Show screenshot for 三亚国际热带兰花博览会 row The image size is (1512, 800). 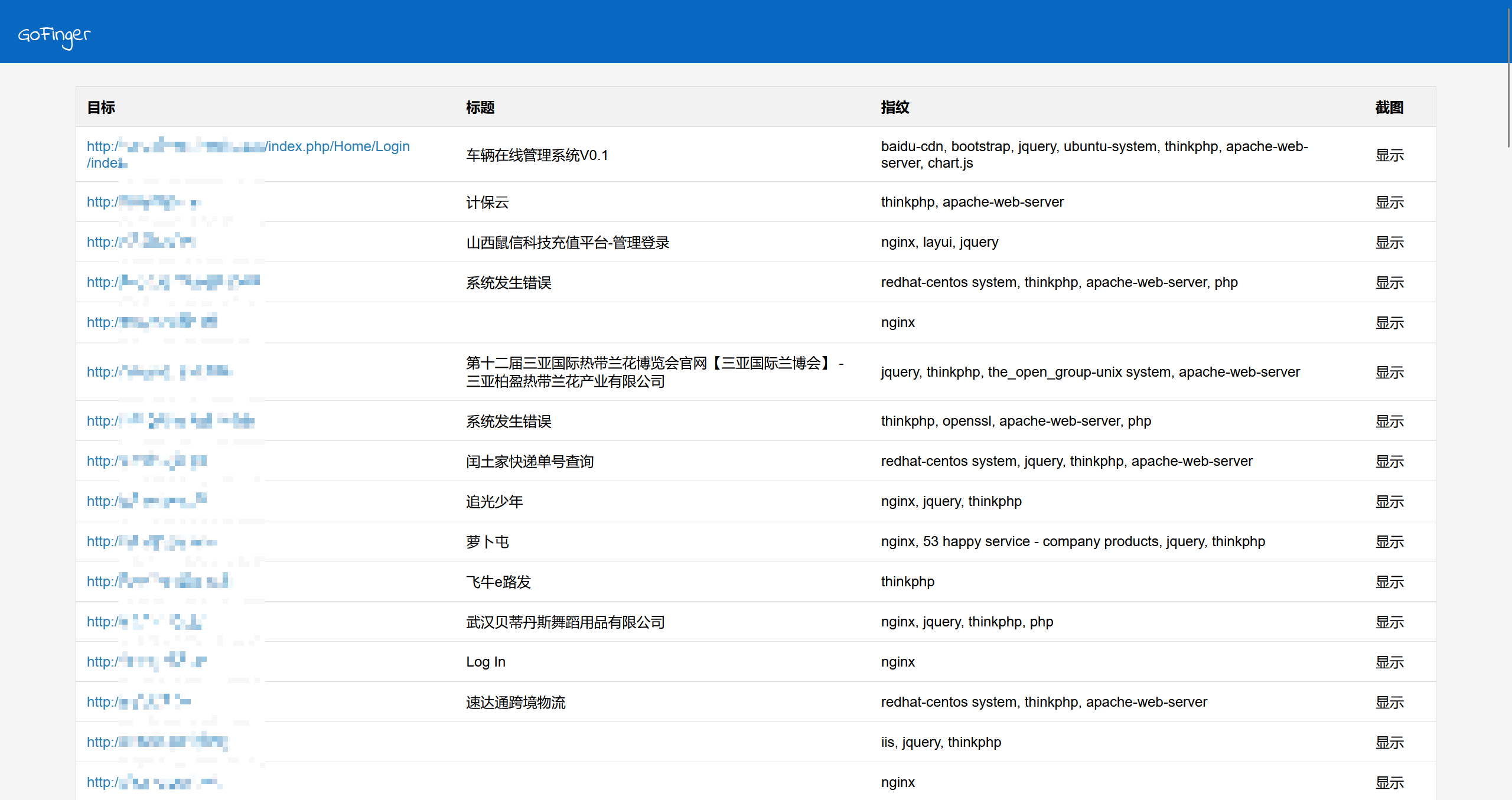click(1389, 373)
